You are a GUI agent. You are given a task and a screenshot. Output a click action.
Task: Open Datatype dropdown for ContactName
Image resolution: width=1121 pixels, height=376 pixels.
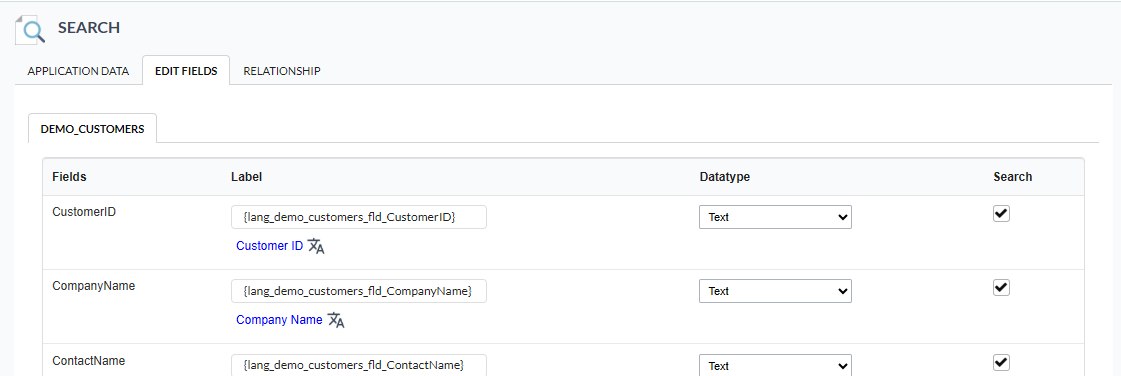point(775,365)
